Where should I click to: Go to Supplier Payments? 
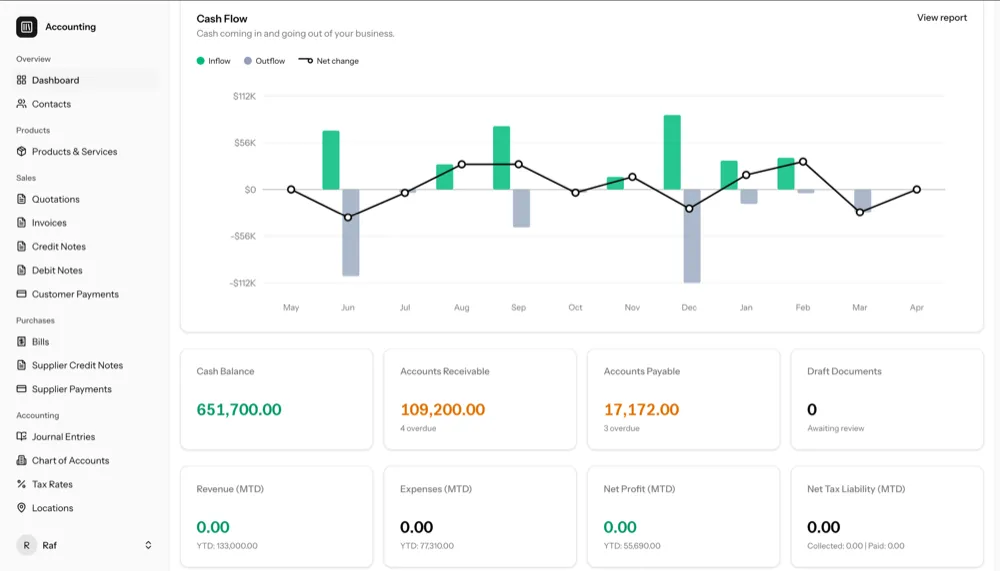click(85, 389)
